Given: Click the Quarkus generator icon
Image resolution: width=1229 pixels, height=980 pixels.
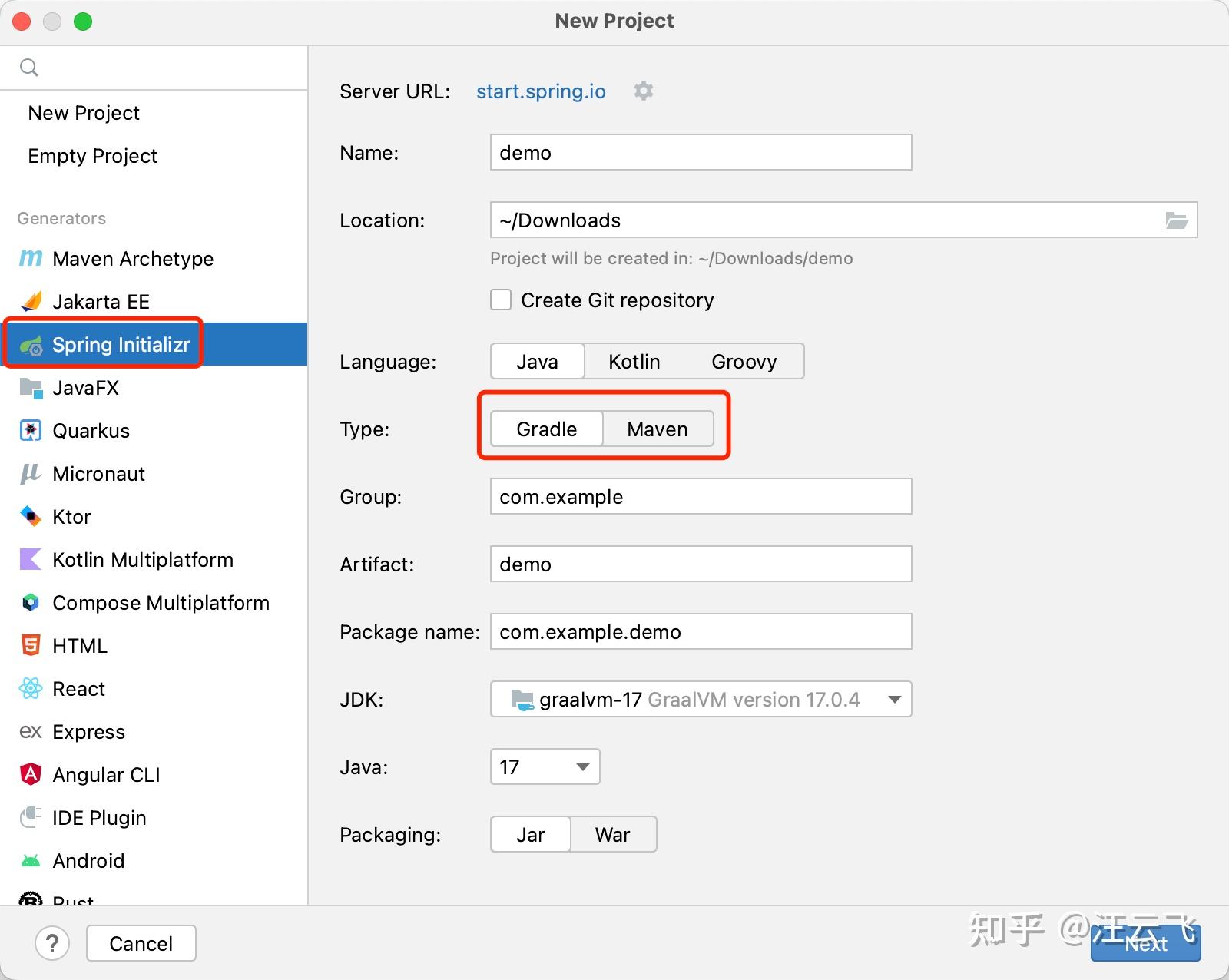Looking at the screenshot, I should tap(31, 431).
